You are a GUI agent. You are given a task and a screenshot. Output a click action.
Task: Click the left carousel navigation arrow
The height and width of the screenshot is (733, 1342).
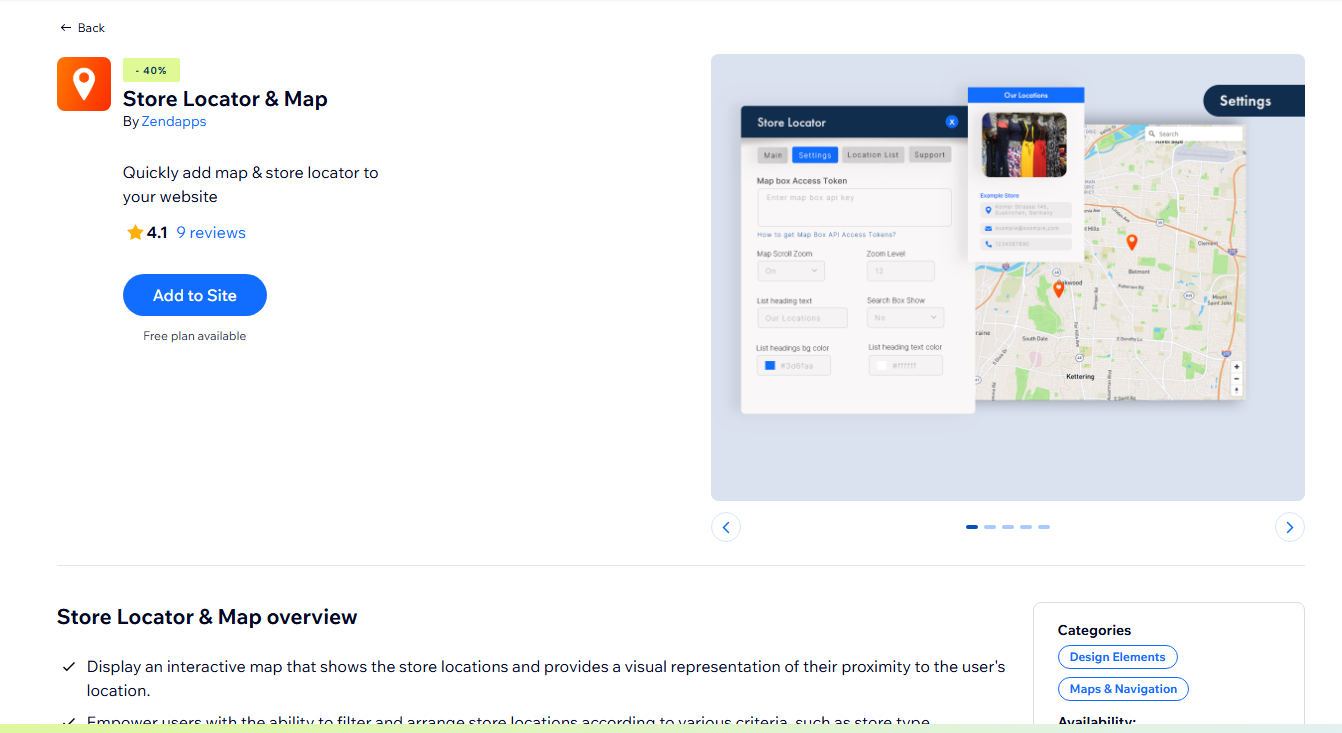coord(726,527)
